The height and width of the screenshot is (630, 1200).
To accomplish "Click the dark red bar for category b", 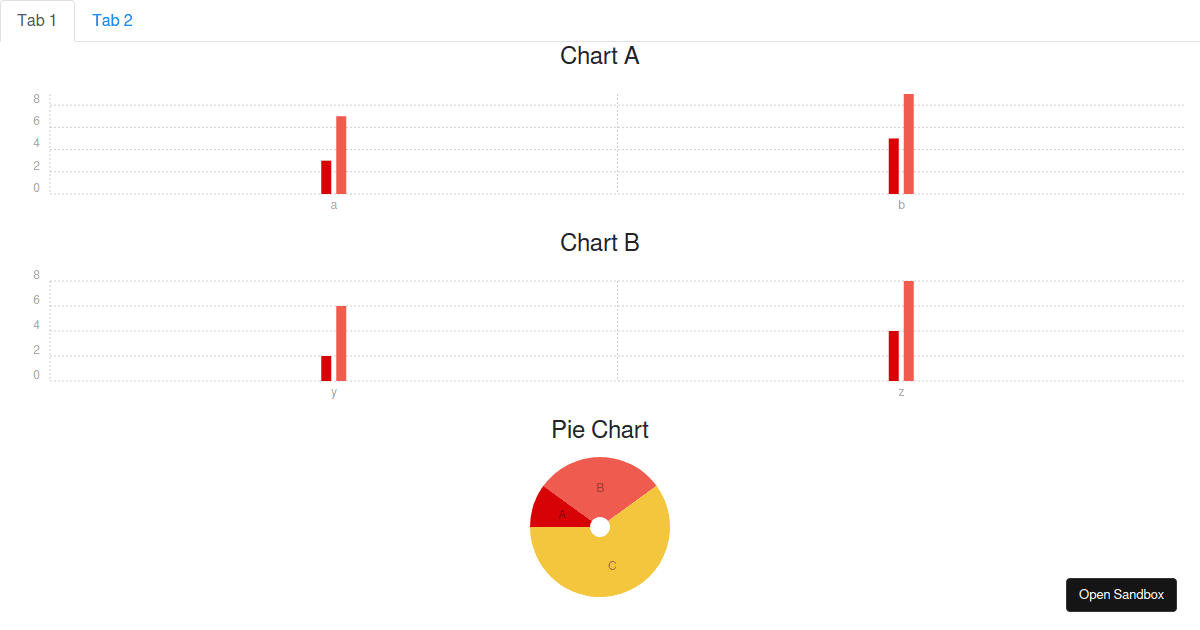I will (894, 166).
